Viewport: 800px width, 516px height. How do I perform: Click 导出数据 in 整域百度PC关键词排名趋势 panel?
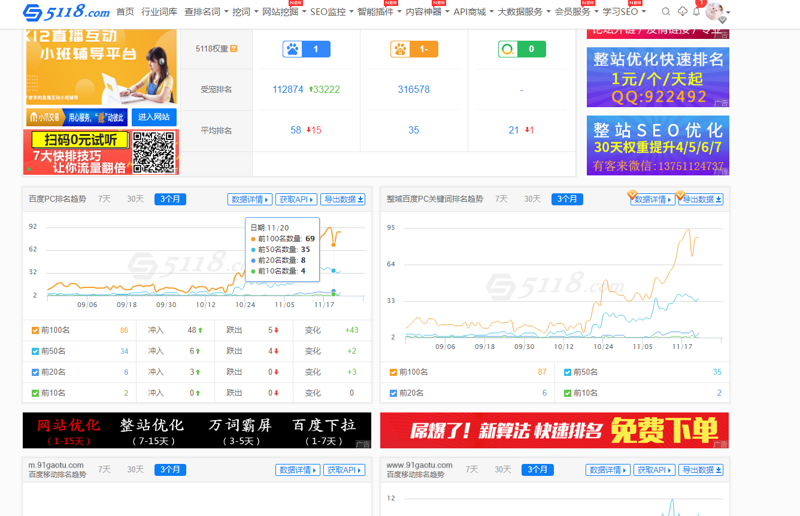[701, 199]
